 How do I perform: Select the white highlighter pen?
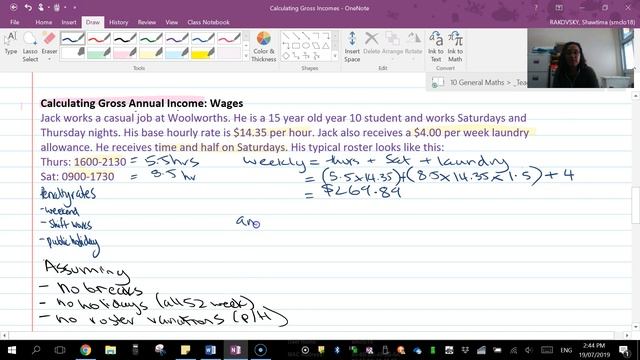pyautogui.click(x=73, y=53)
